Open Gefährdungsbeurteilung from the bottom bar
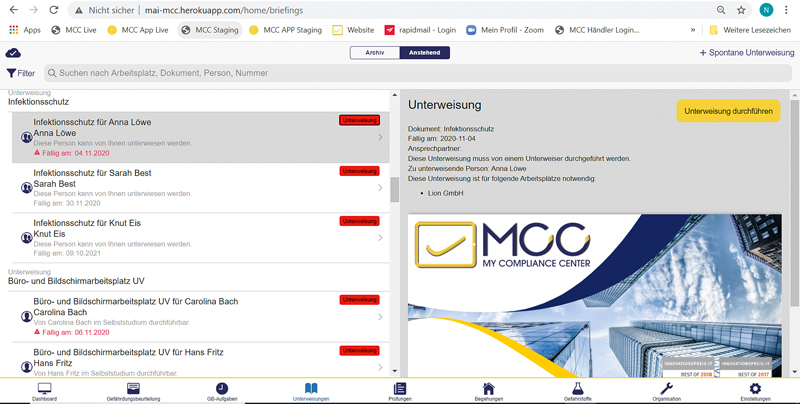800x404 pixels. click(133, 390)
